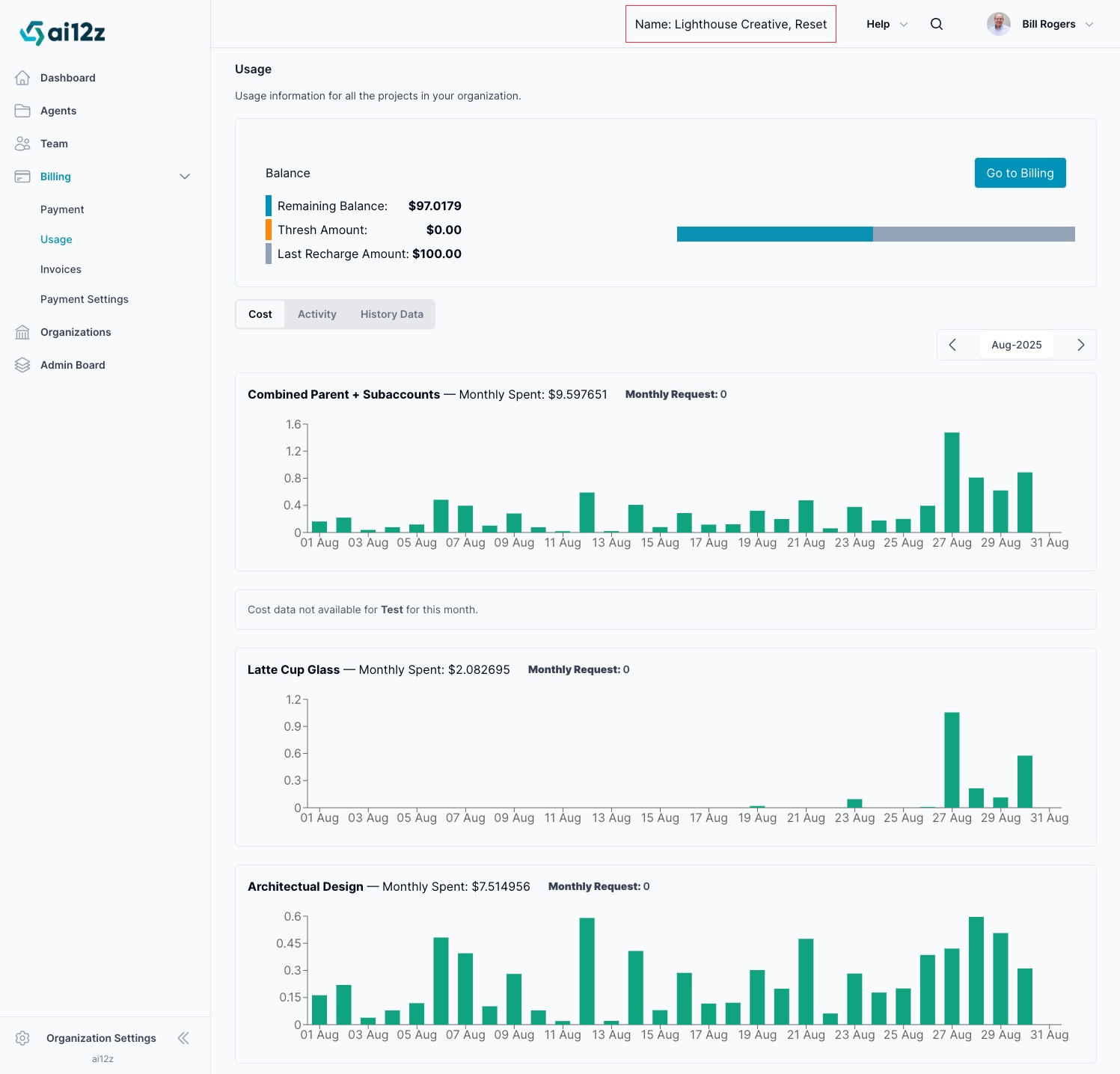Open Dashboard via the home icon
The height and width of the screenshot is (1074, 1120).
click(x=22, y=78)
